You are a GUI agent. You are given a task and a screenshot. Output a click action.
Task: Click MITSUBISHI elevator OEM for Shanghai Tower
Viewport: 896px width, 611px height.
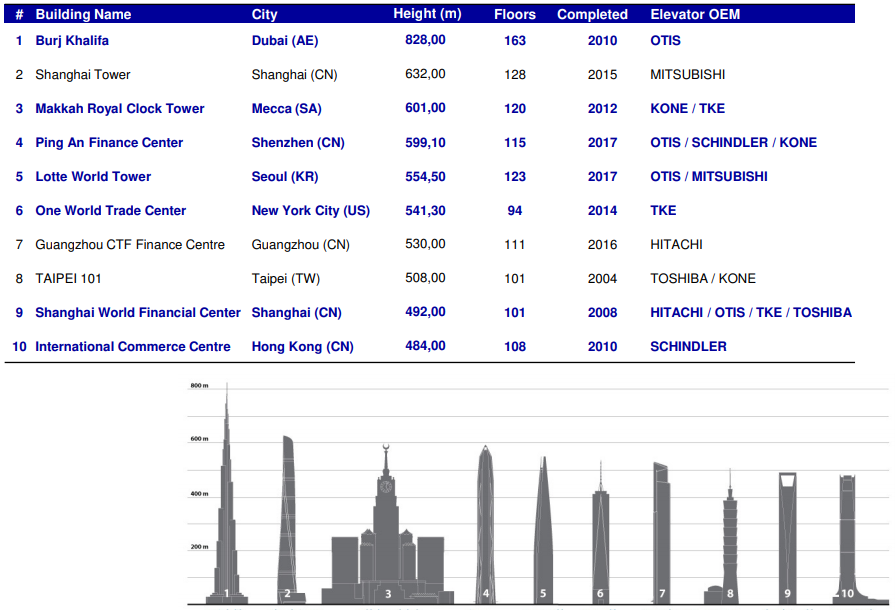(687, 75)
